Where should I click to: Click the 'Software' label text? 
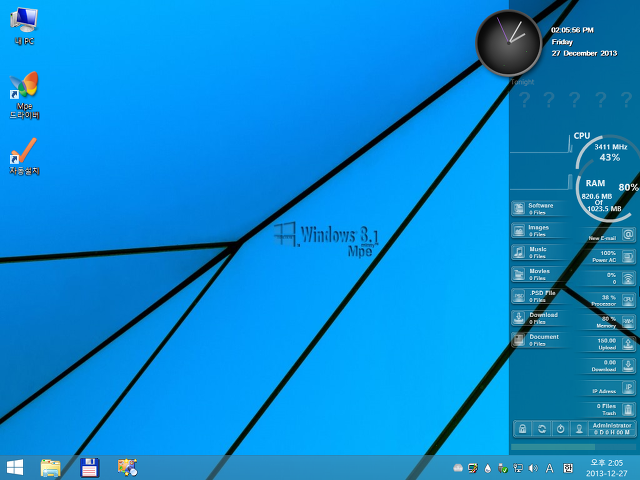point(541,205)
